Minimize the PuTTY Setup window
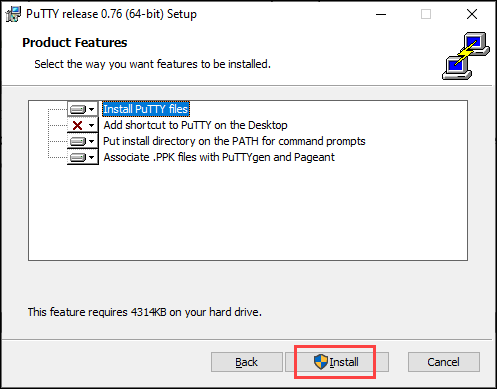 (381, 14)
